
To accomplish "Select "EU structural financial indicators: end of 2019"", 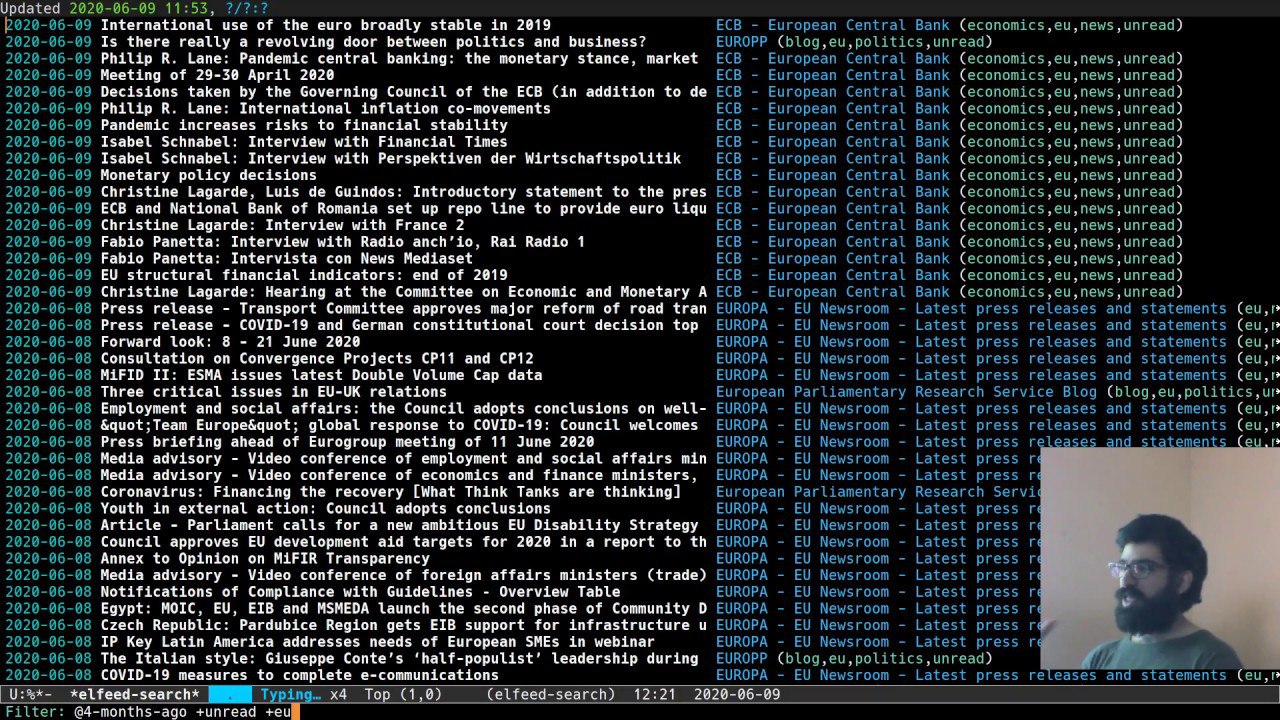I will tap(304, 275).
